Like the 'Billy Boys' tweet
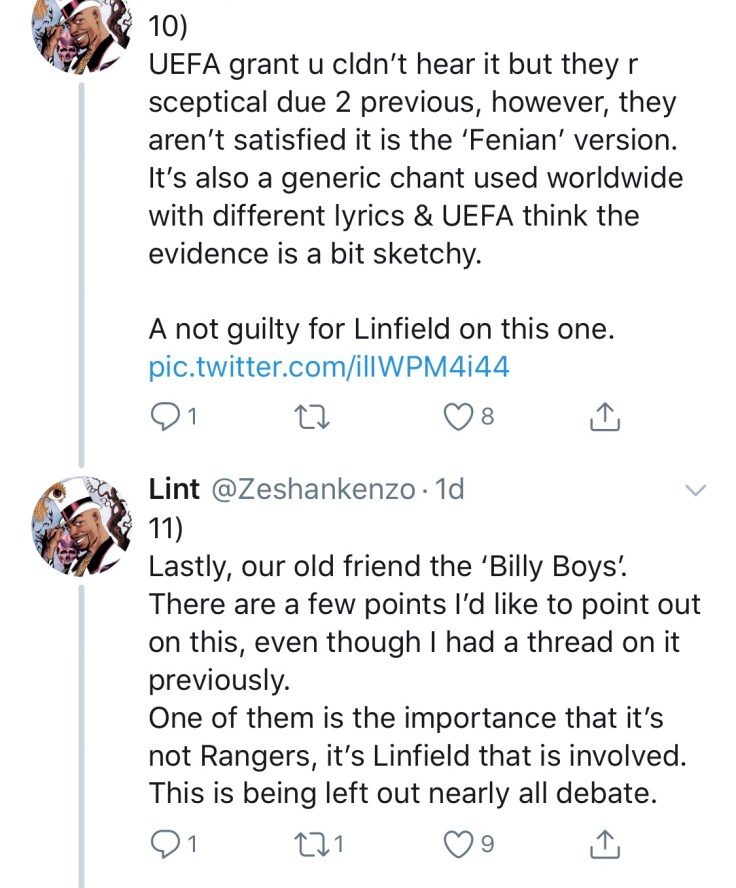This screenshot has height=888, width=736. pyautogui.click(x=458, y=846)
